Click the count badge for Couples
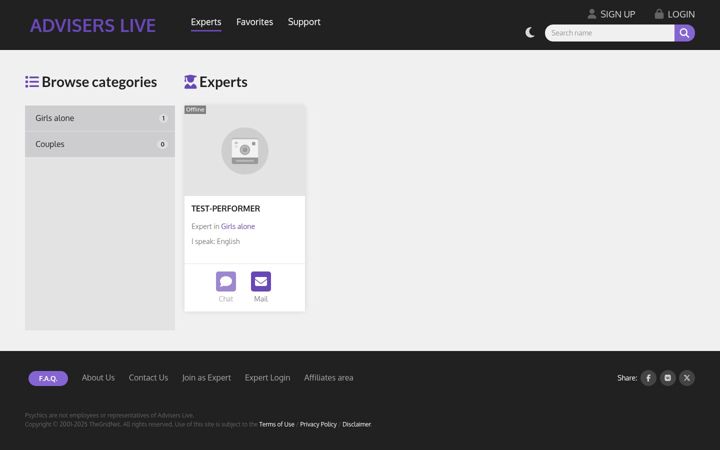The width and height of the screenshot is (720, 450). (x=163, y=144)
